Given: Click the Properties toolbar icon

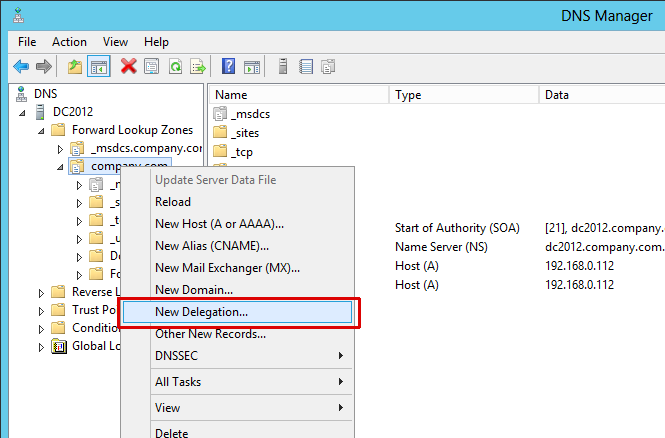Looking at the screenshot, I should [x=152, y=67].
